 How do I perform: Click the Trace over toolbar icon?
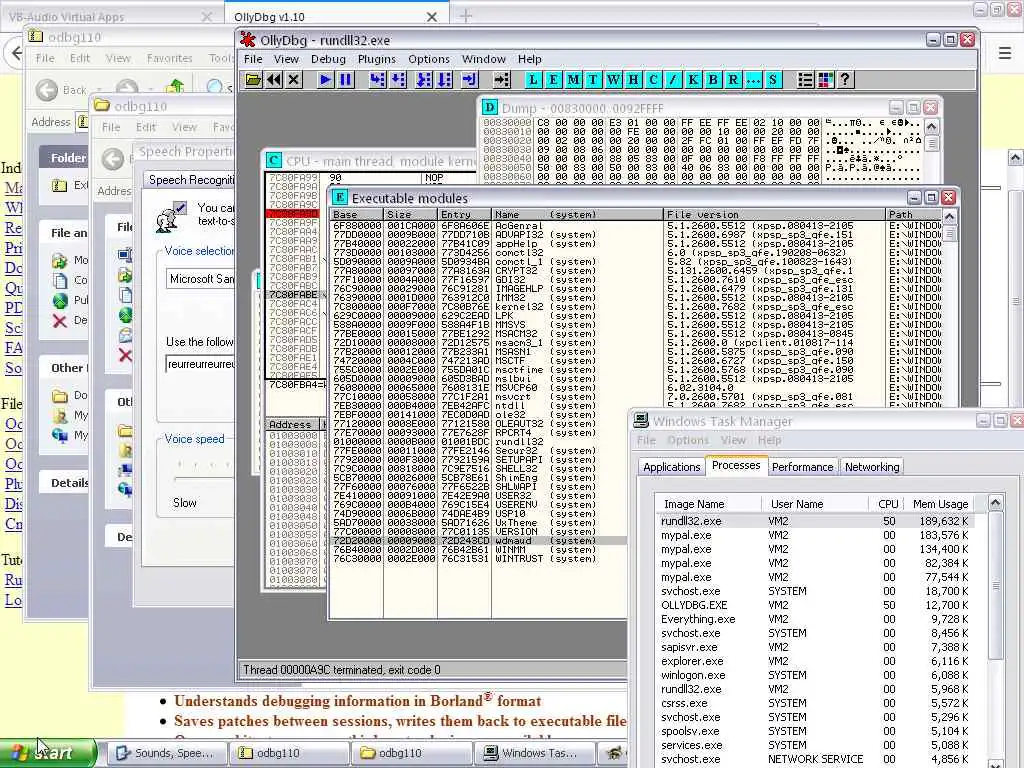(x=444, y=80)
